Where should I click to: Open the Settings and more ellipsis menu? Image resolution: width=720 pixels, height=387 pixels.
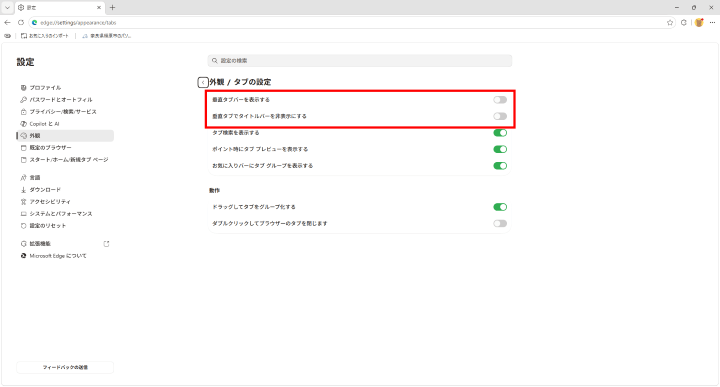pyautogui.click(x=712, y=22)
